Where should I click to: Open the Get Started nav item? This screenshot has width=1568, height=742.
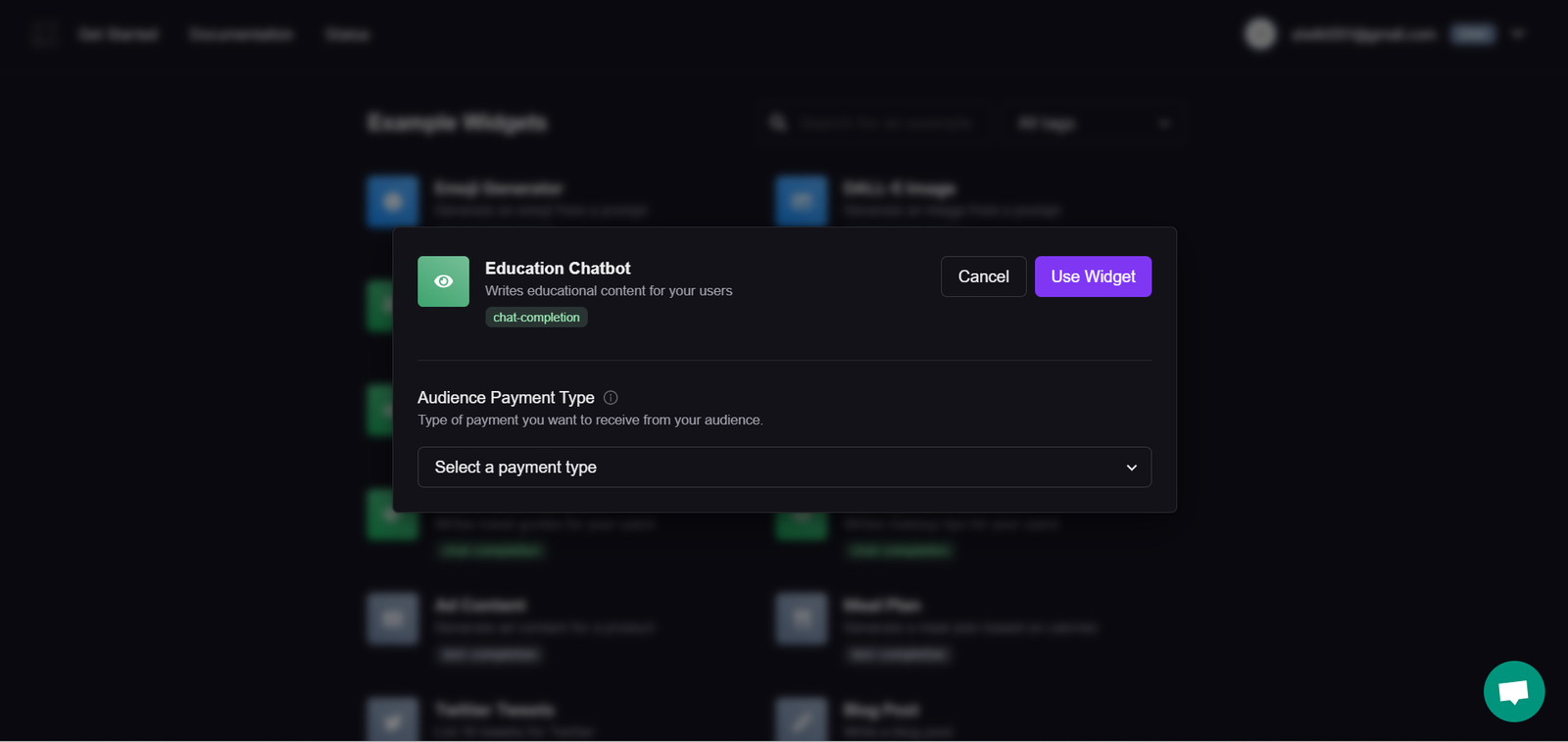pyautogui.click(x=119, y=34)
